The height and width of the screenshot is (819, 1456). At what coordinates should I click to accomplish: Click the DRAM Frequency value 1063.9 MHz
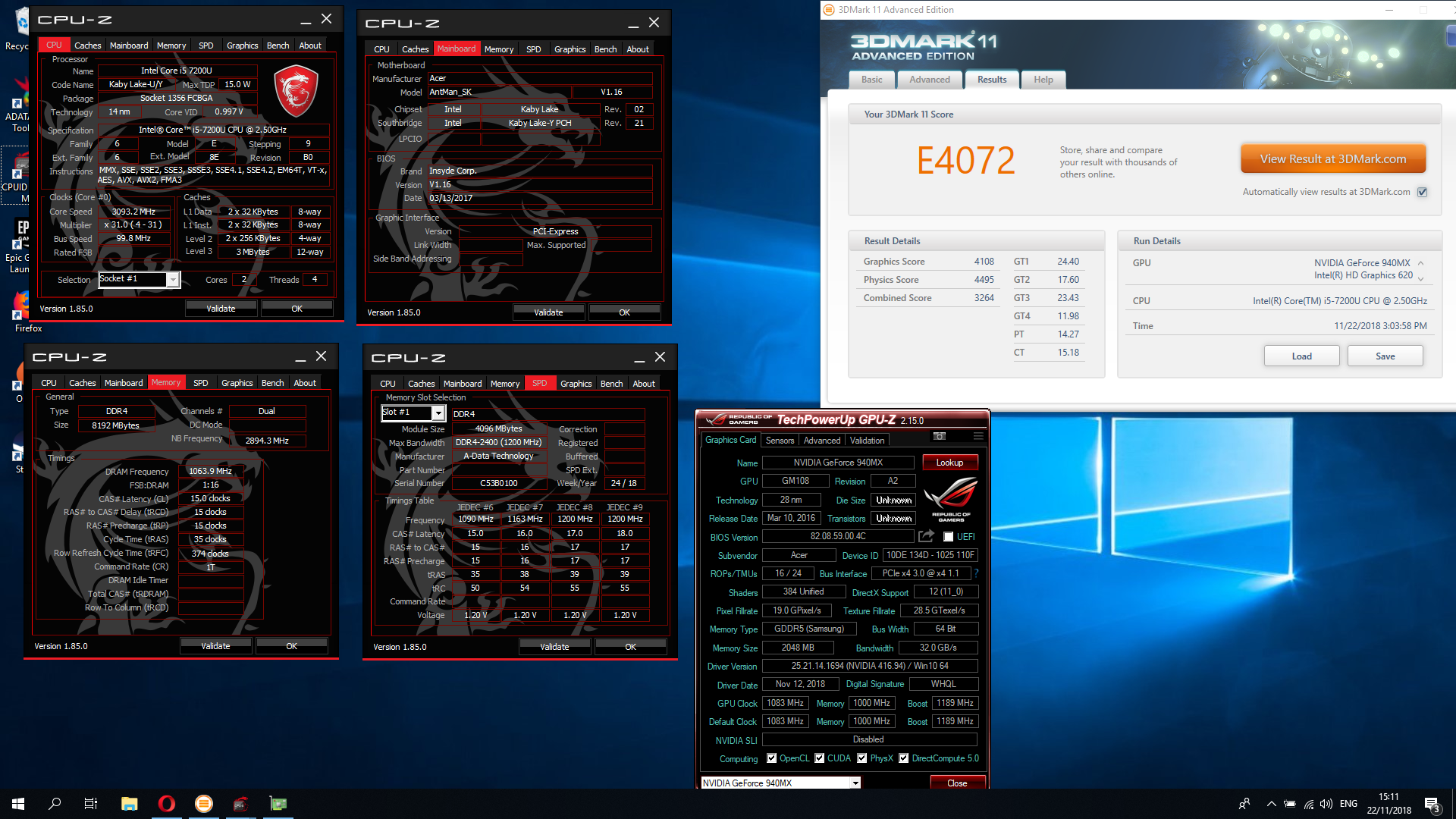click(211, 471)
